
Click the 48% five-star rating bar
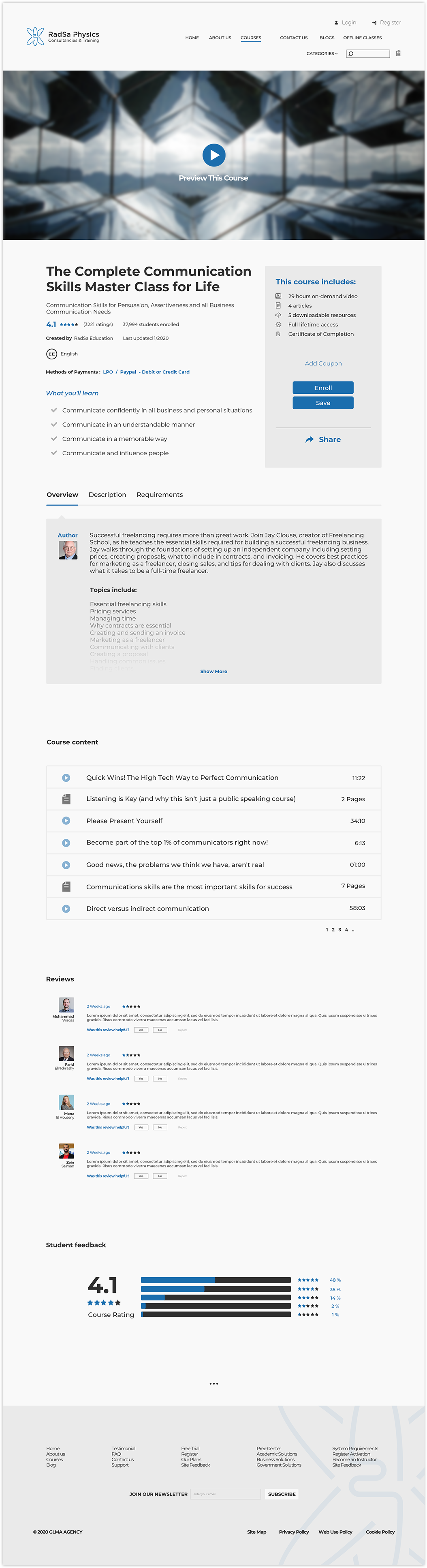click(x=216, y=1280)
